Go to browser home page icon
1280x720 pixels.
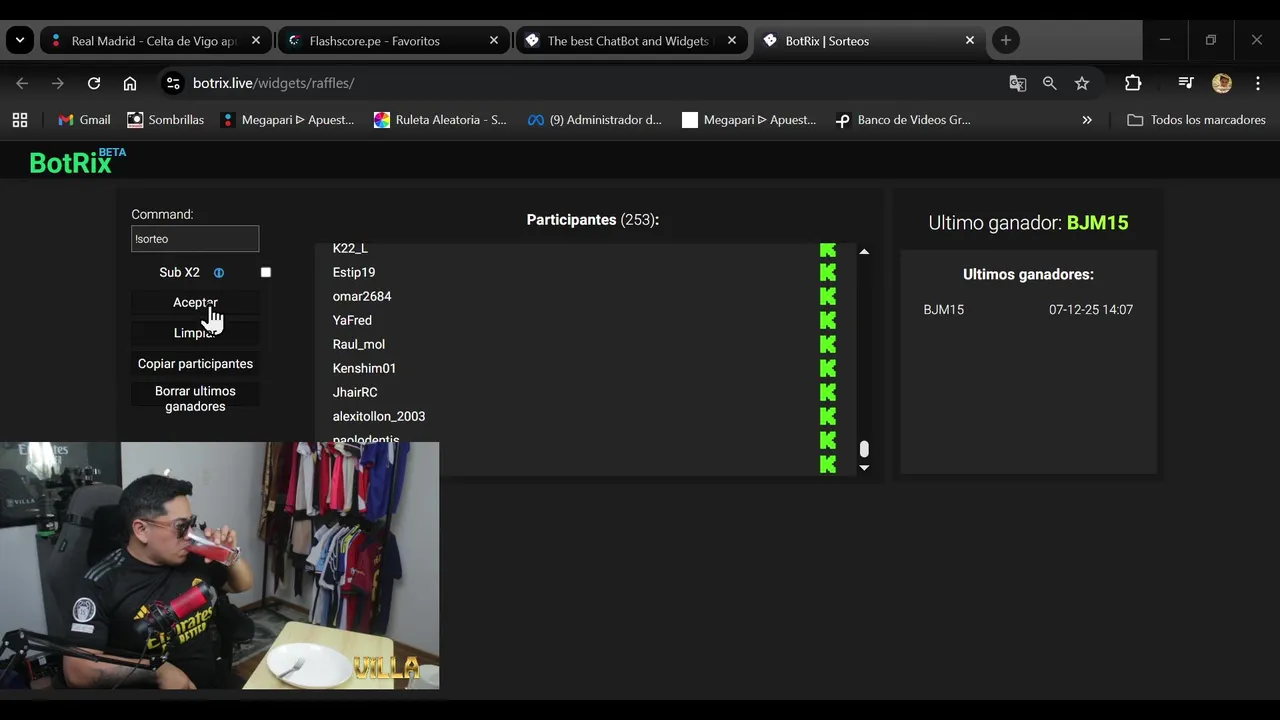[130, 83]
